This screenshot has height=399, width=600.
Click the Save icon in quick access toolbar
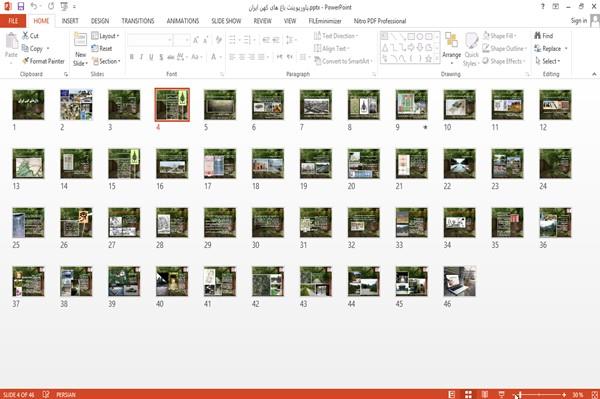(21, 7)
